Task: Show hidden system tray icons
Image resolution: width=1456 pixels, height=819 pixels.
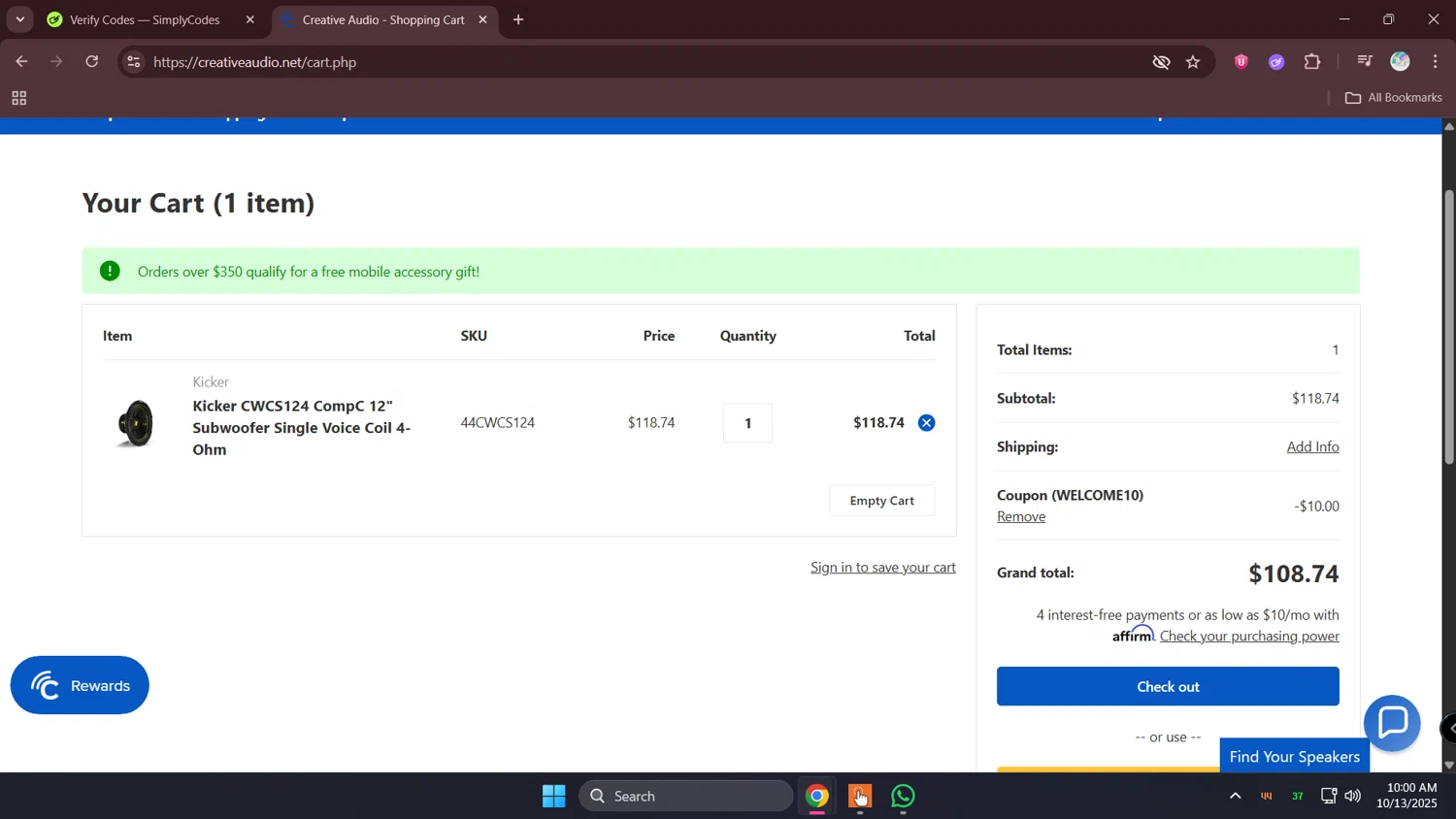Action: (x=1235, y=797)
